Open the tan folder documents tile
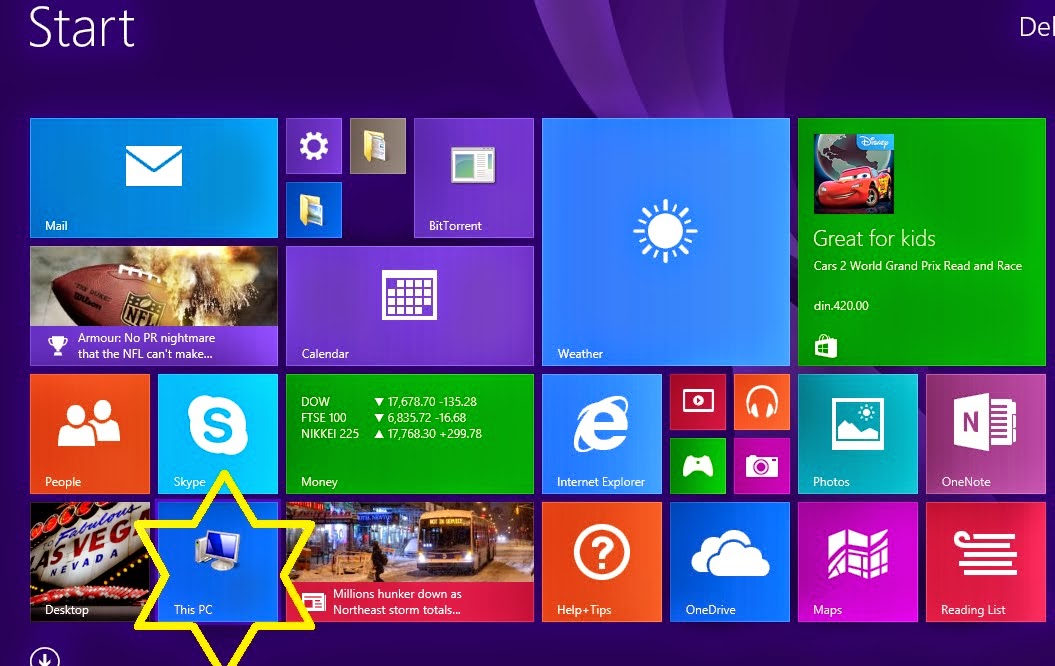 (x=377, y=146)
